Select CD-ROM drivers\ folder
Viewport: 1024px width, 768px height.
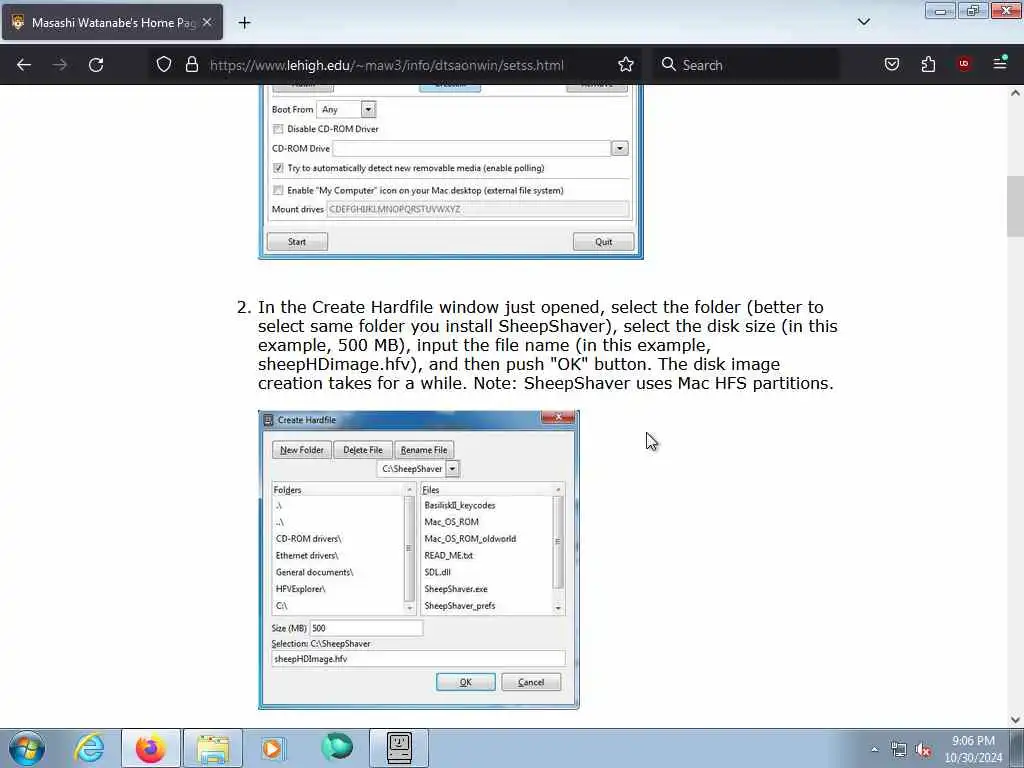point(308,539)
